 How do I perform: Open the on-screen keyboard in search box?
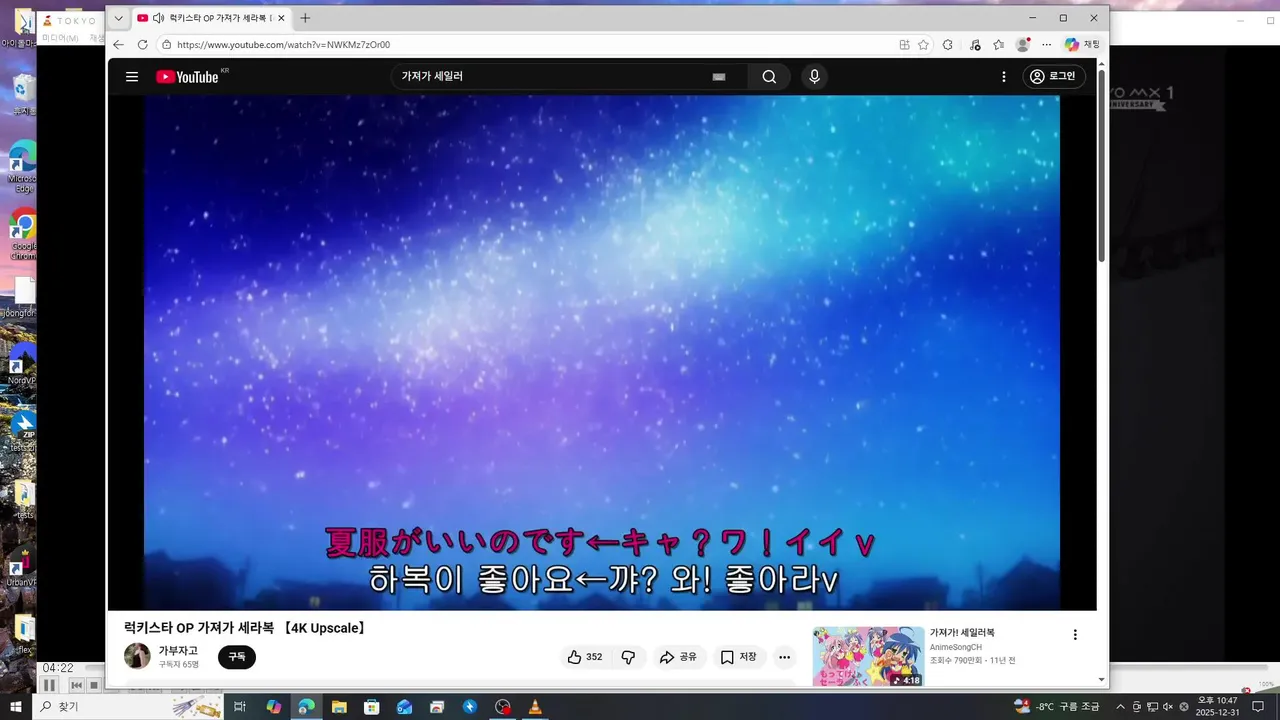click(x=718, y=77)
